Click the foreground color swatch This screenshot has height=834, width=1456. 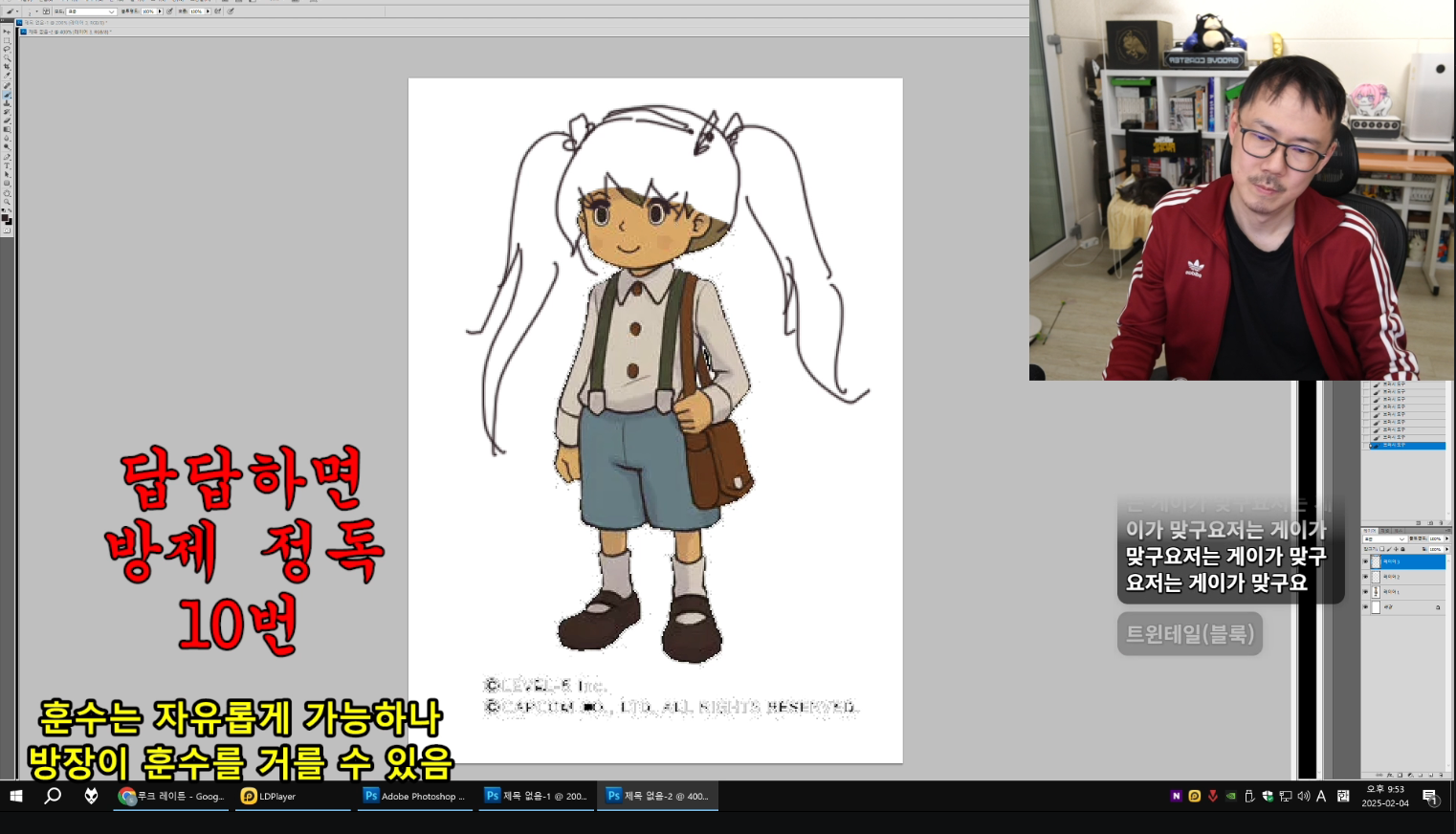(5, 217)
